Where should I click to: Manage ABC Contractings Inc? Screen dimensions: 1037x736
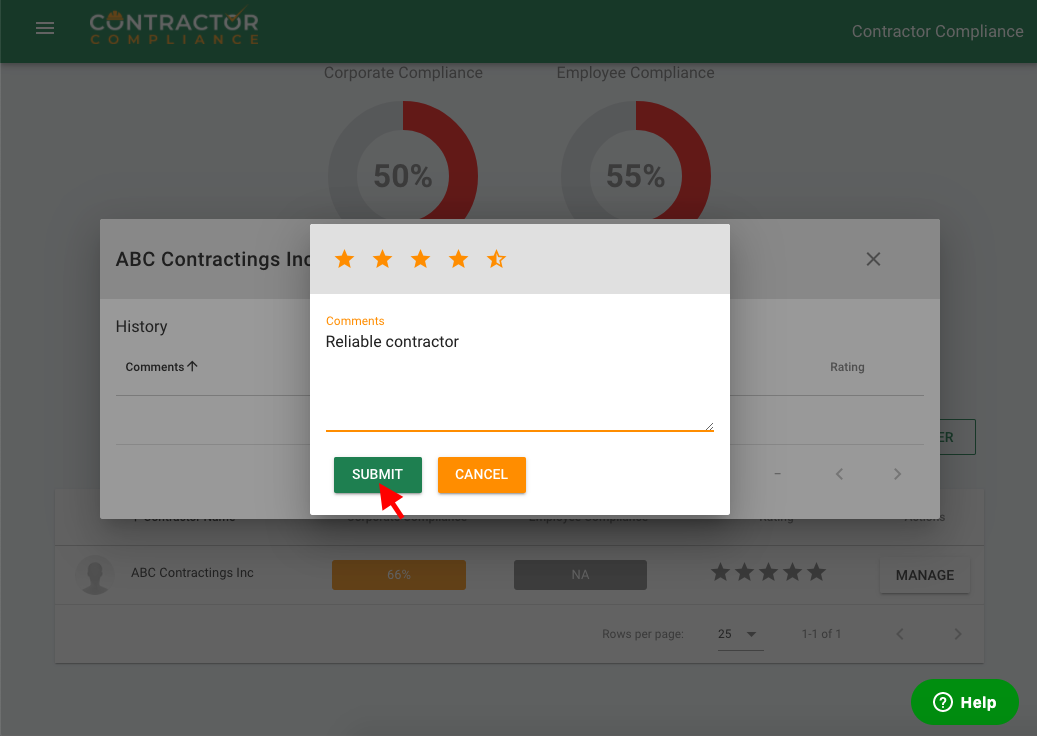click(924, 575)
